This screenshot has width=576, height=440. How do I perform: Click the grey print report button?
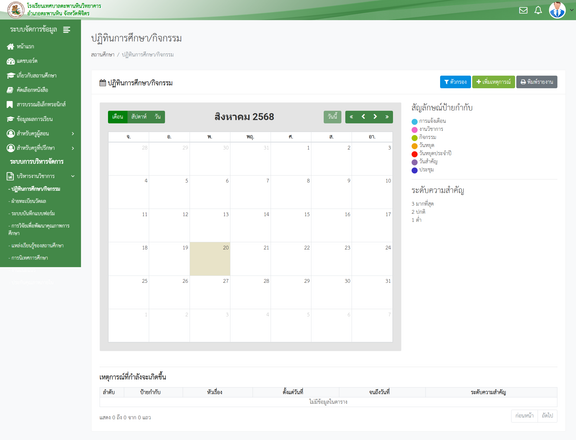point(537,82)
